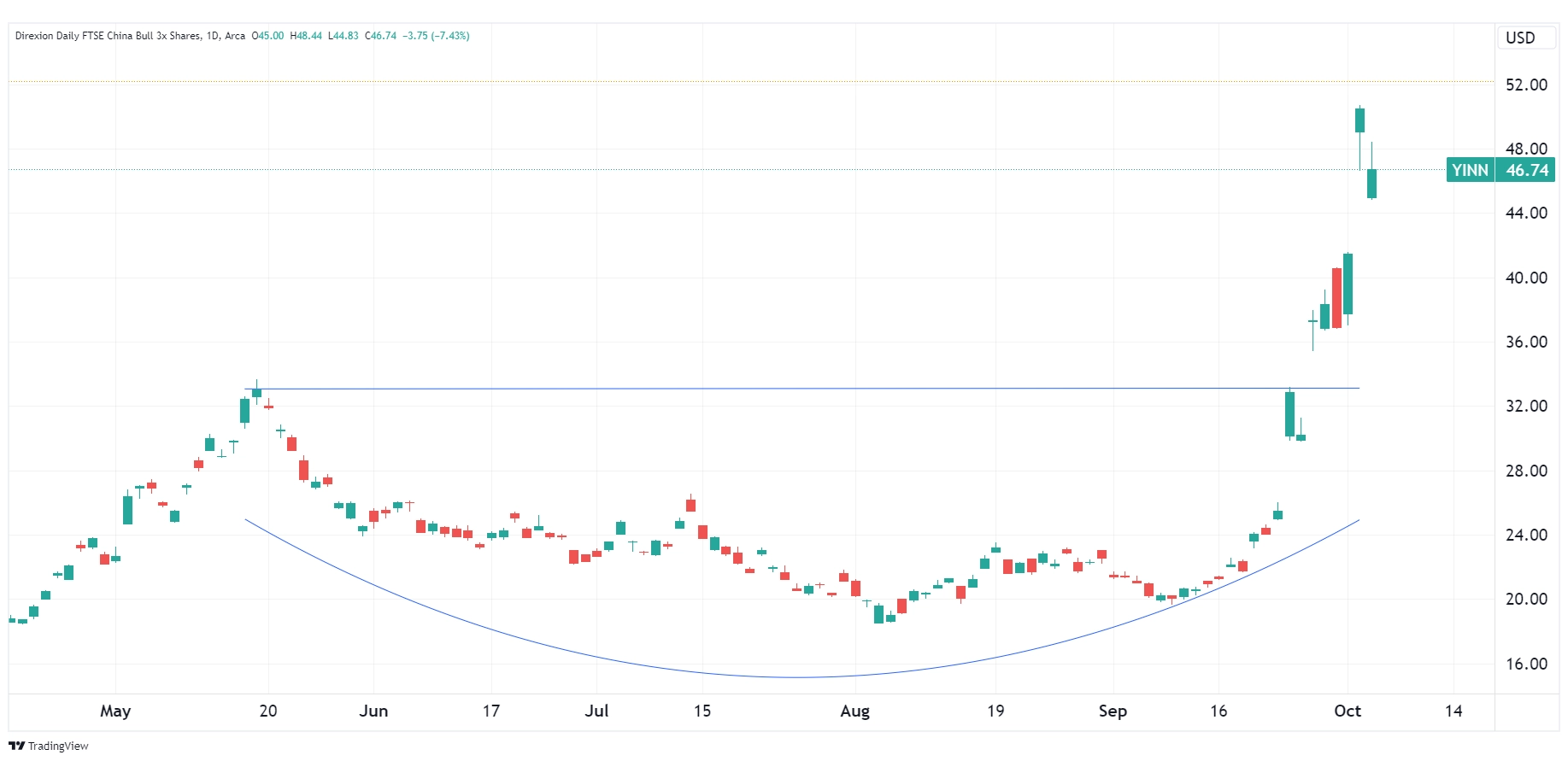Click the low value L44.83
The image size is (1568, 761).
click(343, 36)
